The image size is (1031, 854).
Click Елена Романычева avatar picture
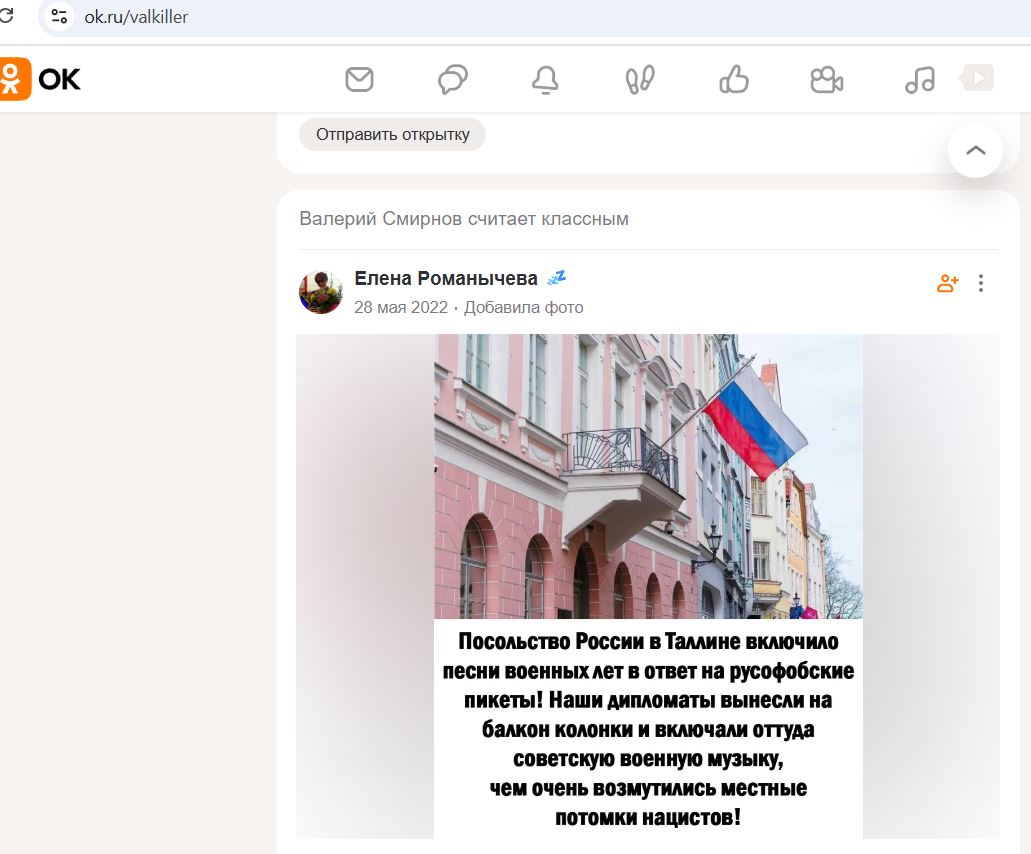click(x=321, y=292)
